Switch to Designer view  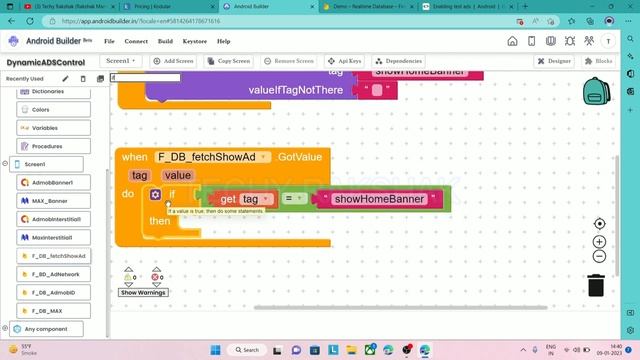pos(554,61)
